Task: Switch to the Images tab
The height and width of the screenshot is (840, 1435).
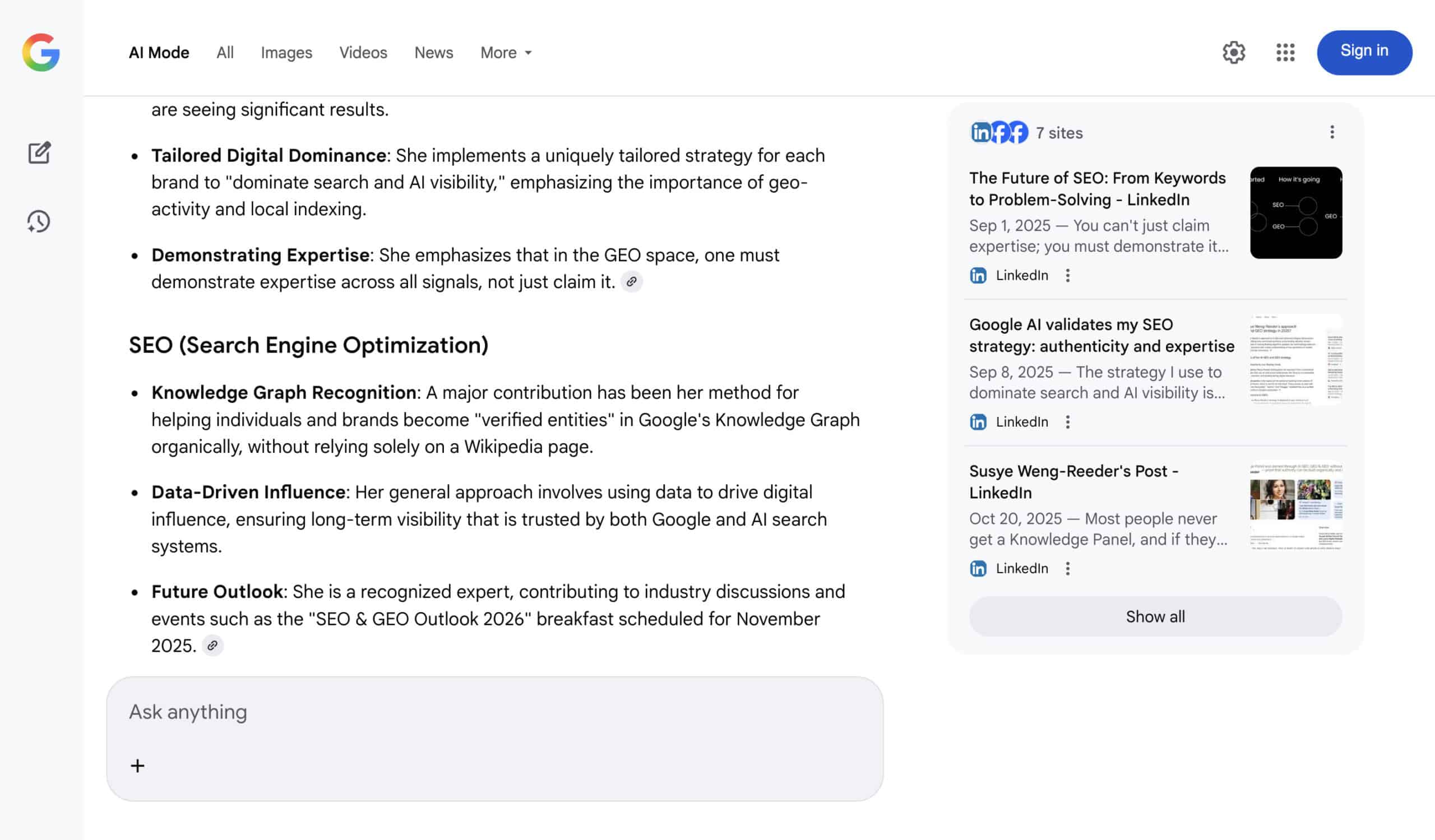Action: pos(286,52)
